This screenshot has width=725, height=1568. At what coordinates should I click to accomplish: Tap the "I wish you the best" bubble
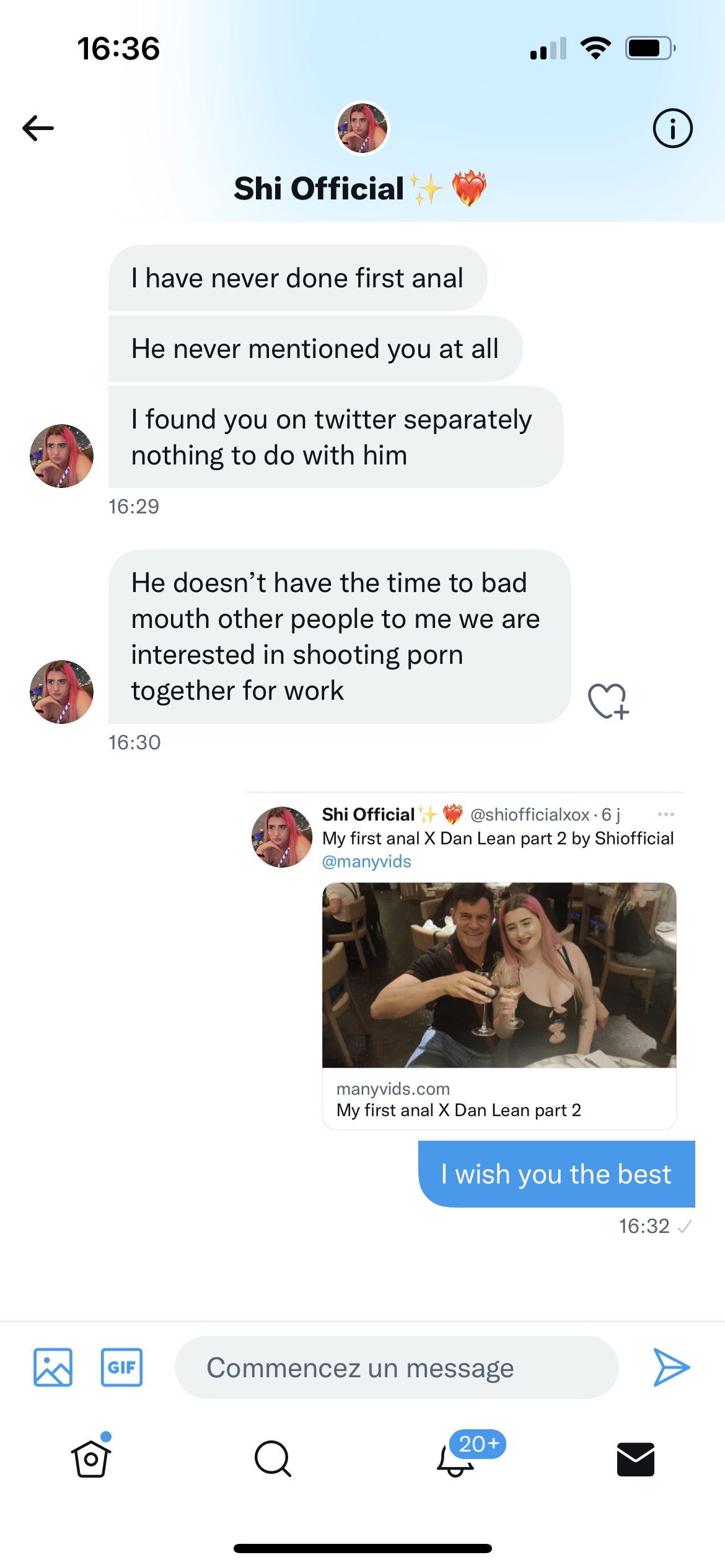pyautogui.click(x=556, y=1174)
